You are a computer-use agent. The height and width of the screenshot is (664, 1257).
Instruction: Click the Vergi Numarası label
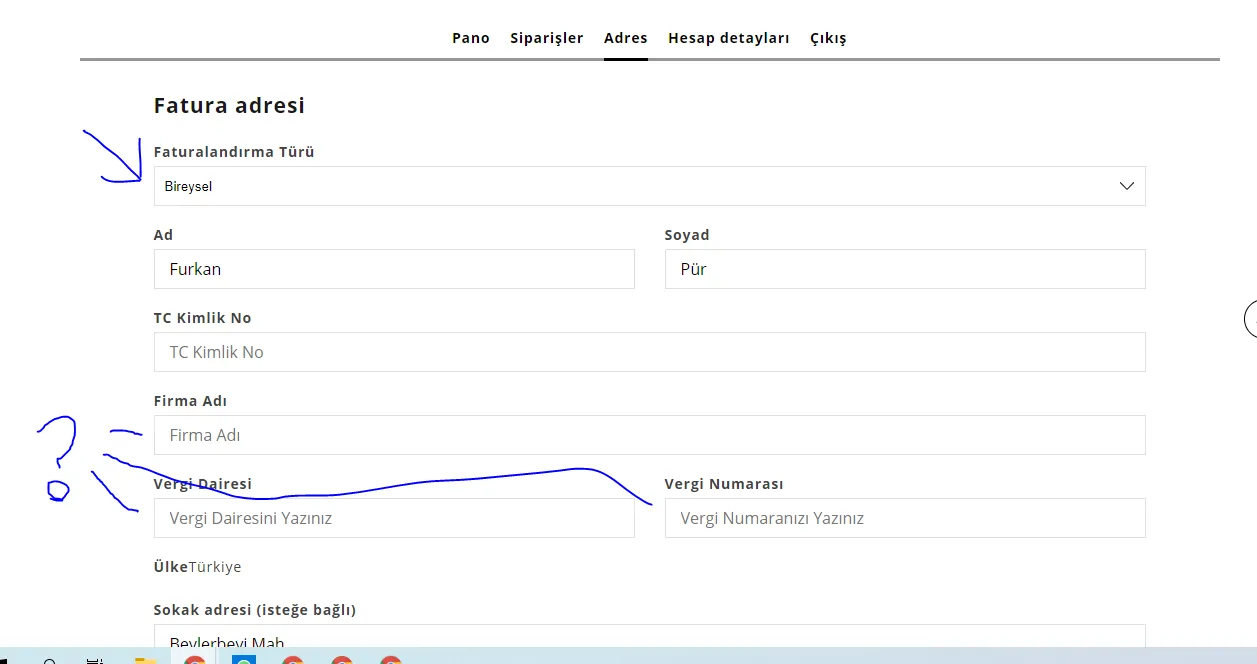(x=724, y=484)
